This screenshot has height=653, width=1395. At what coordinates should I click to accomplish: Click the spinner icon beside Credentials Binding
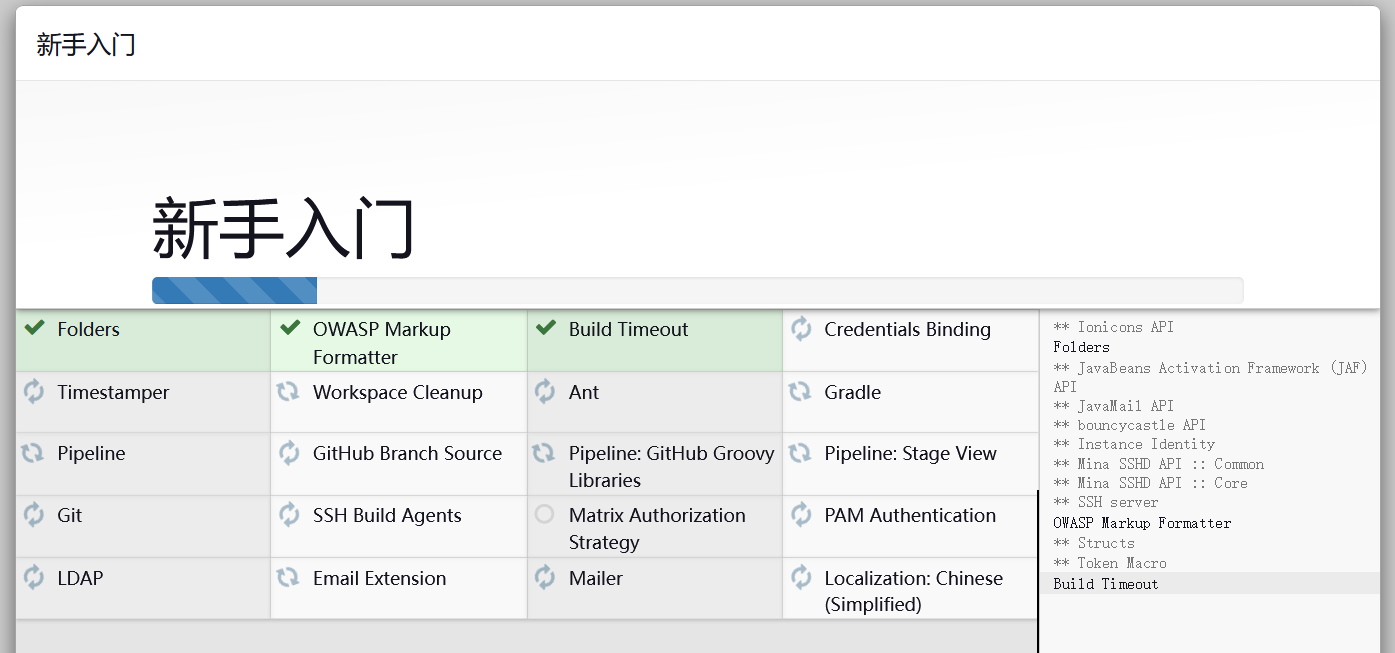[801, 328]
